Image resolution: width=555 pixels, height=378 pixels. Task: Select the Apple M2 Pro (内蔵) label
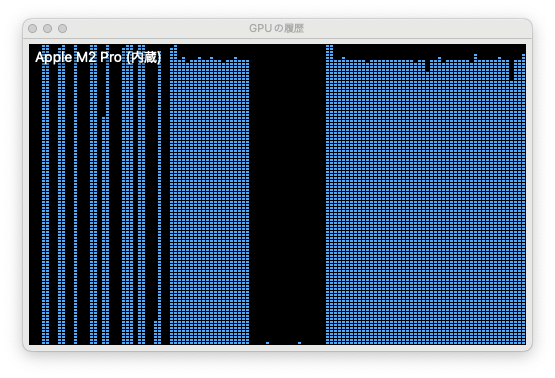point(98,57)
